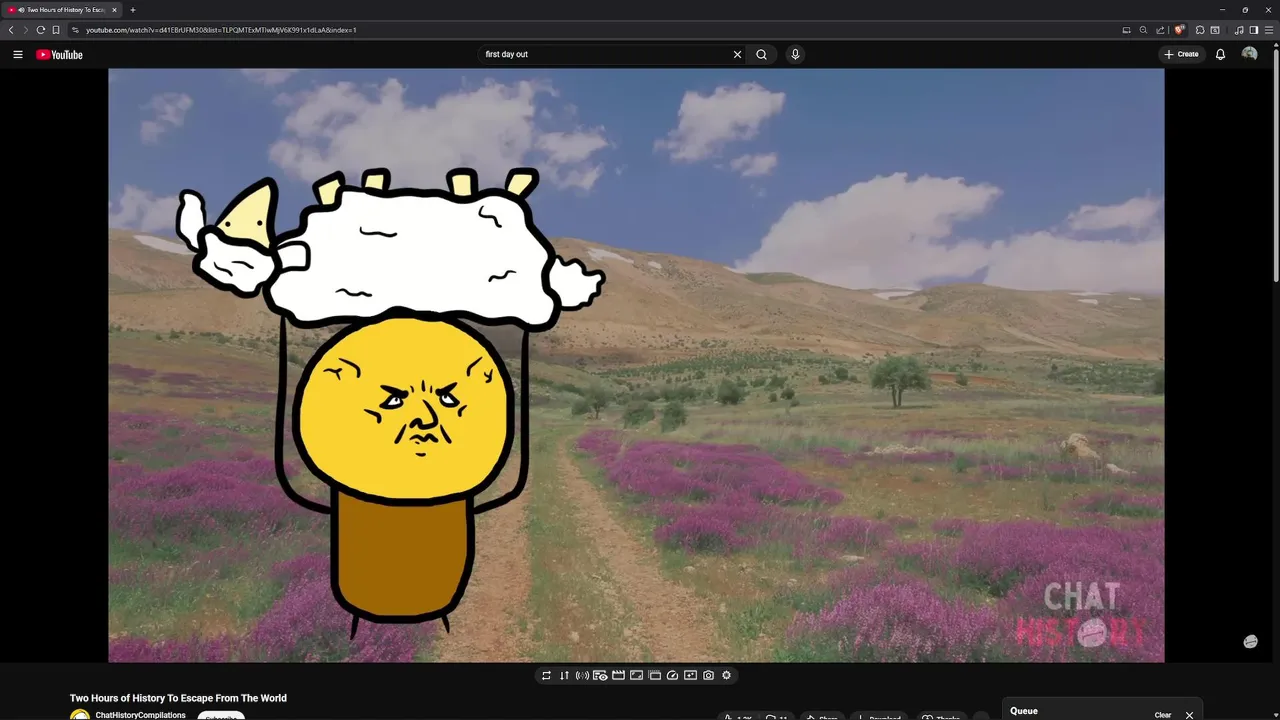The height and width of the screenshot is (720, 1280).
Task: Open the playback speed gauge icon
Action: 672,675
